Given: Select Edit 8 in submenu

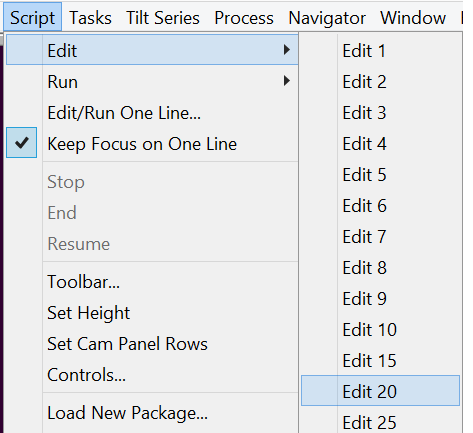Looking at the screenshot, I should pos(380,268).
